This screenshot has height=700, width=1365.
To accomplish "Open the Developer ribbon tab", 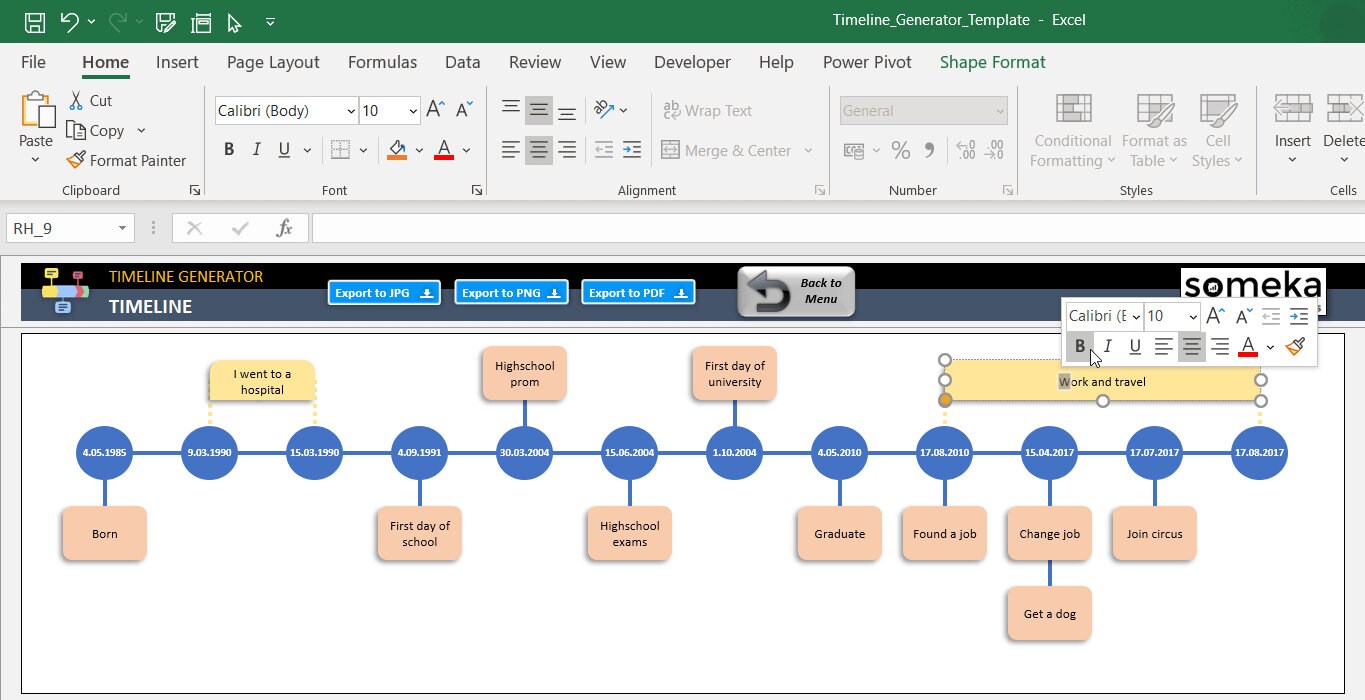I will (692, 62).
